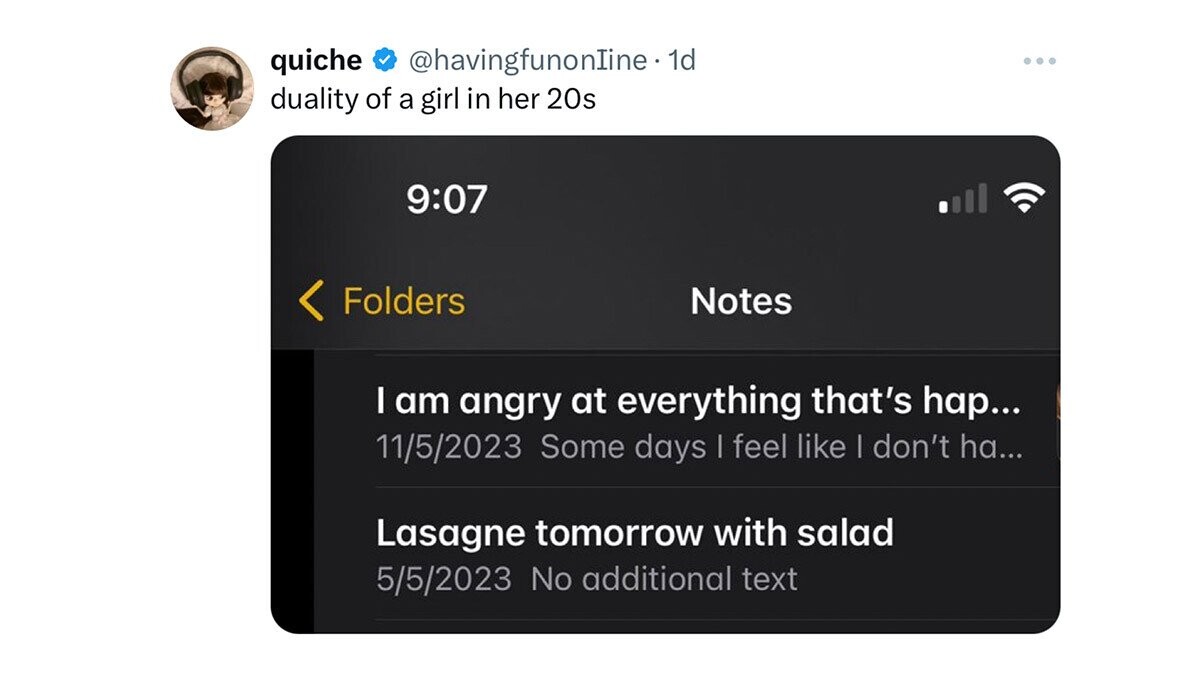Tap the Wi-Fi status icon
Image resolution: width=1200 pixels, height=675 pixels.
[1022, 198]
